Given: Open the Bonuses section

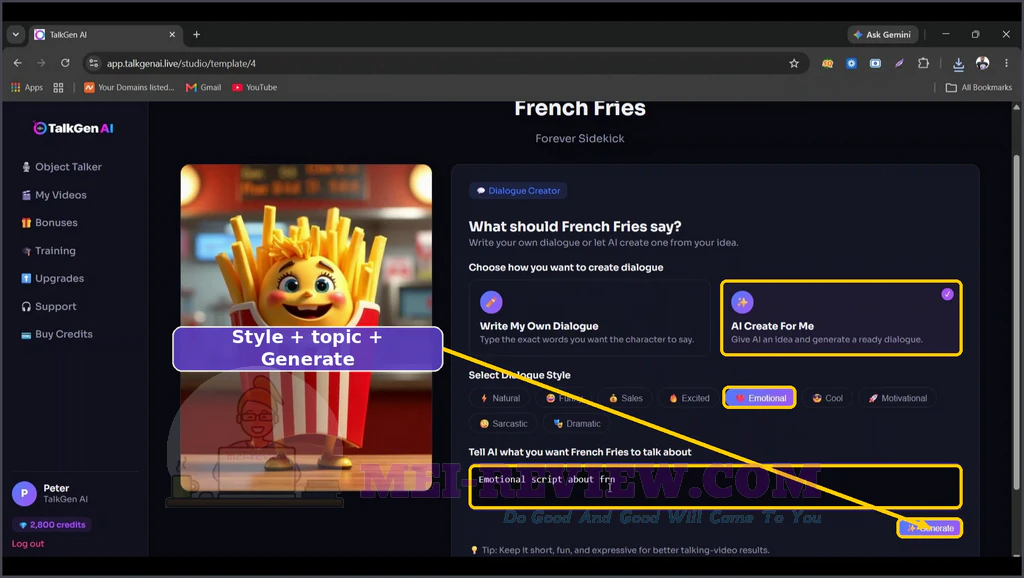Looking at the screenshot, I should click(x=50, y=223).
